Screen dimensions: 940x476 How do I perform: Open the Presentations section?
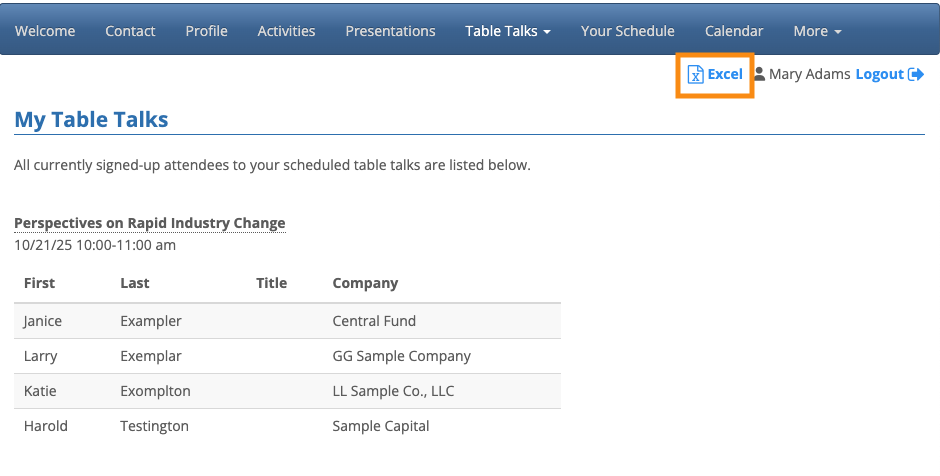tap(390, 31)
